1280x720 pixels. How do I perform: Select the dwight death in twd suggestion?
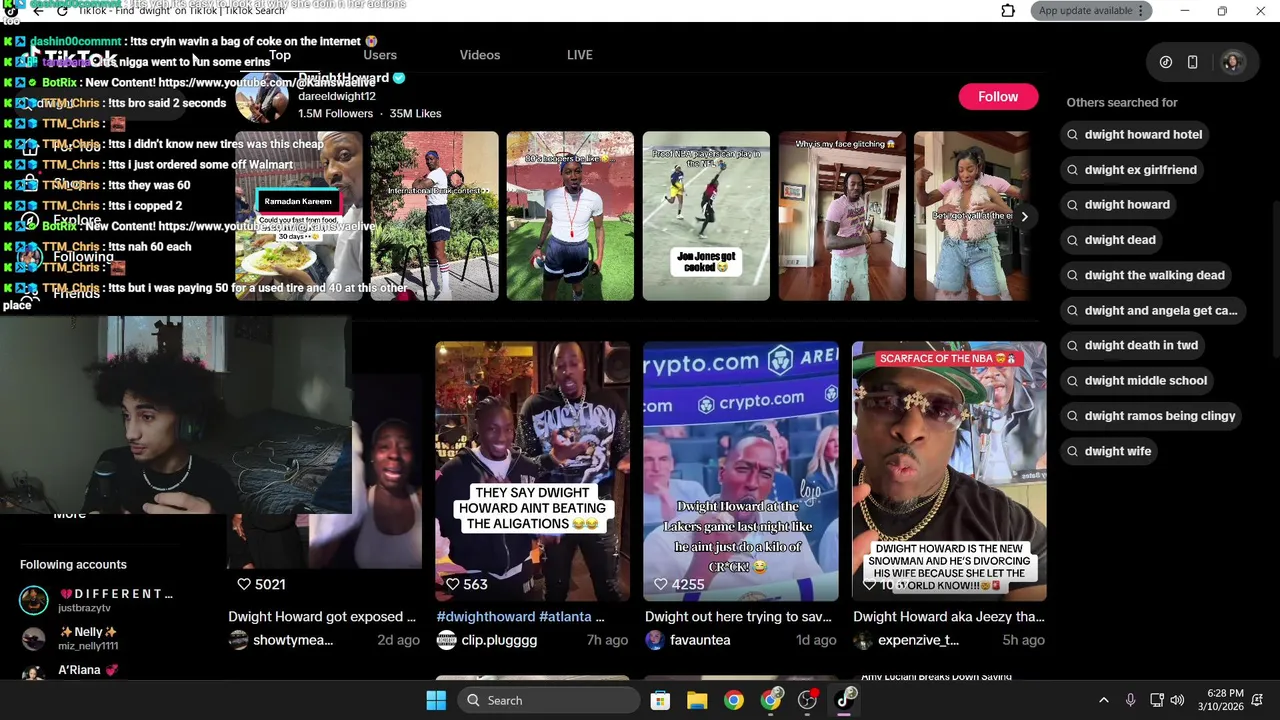tap(1131, 345)
